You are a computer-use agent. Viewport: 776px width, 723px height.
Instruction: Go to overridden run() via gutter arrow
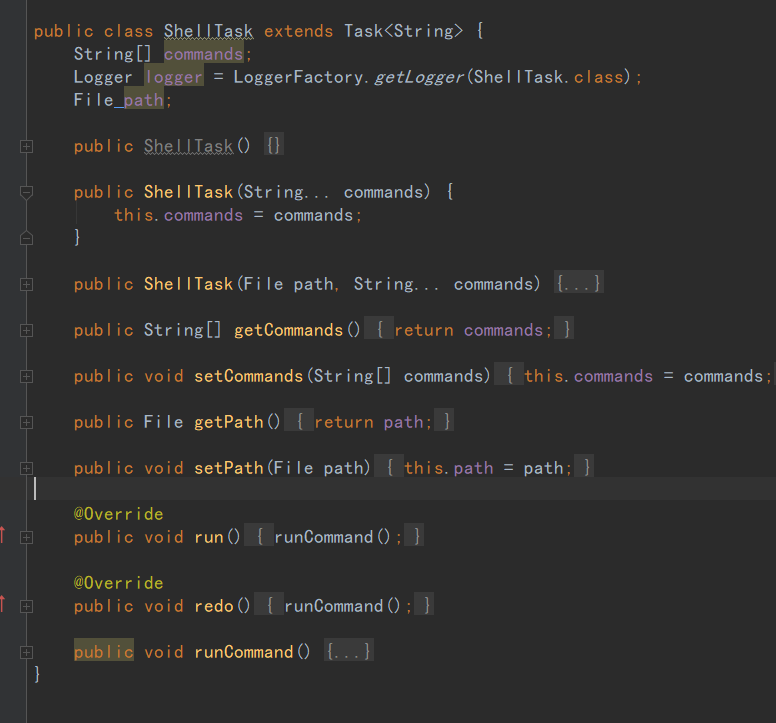(3, 535)
